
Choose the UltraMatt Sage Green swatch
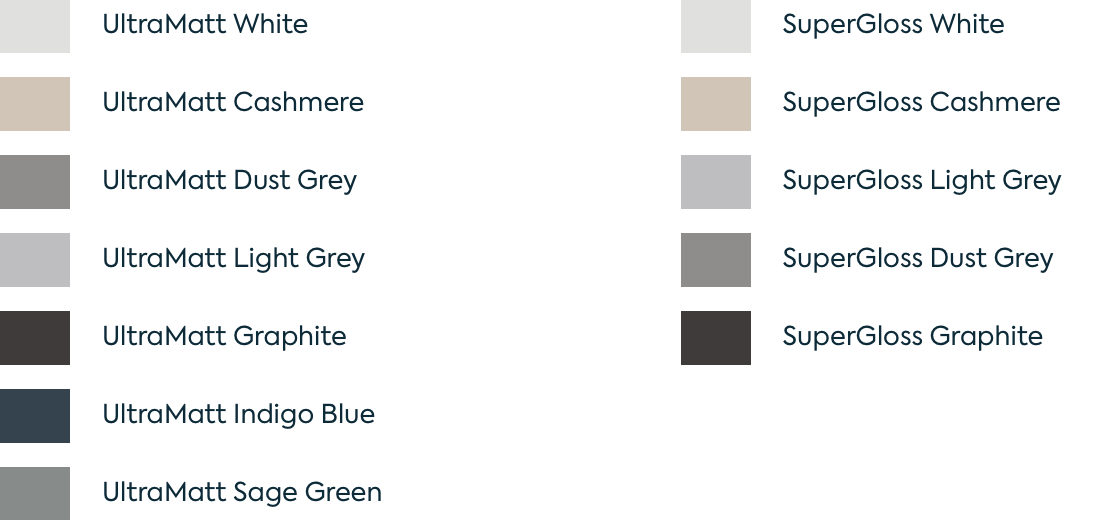(x=35, y=493)
